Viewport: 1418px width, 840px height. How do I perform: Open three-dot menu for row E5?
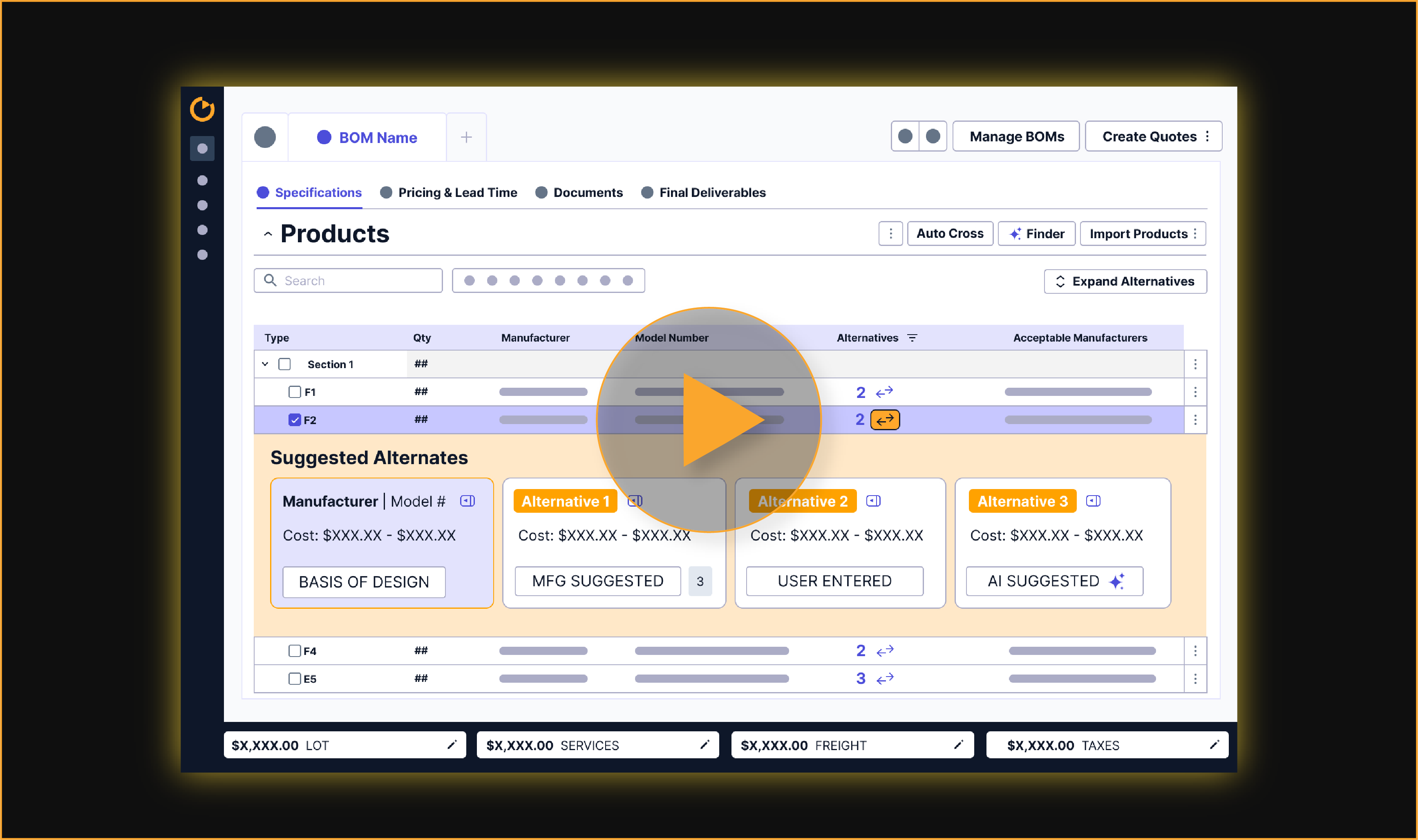coord(1195,679)
